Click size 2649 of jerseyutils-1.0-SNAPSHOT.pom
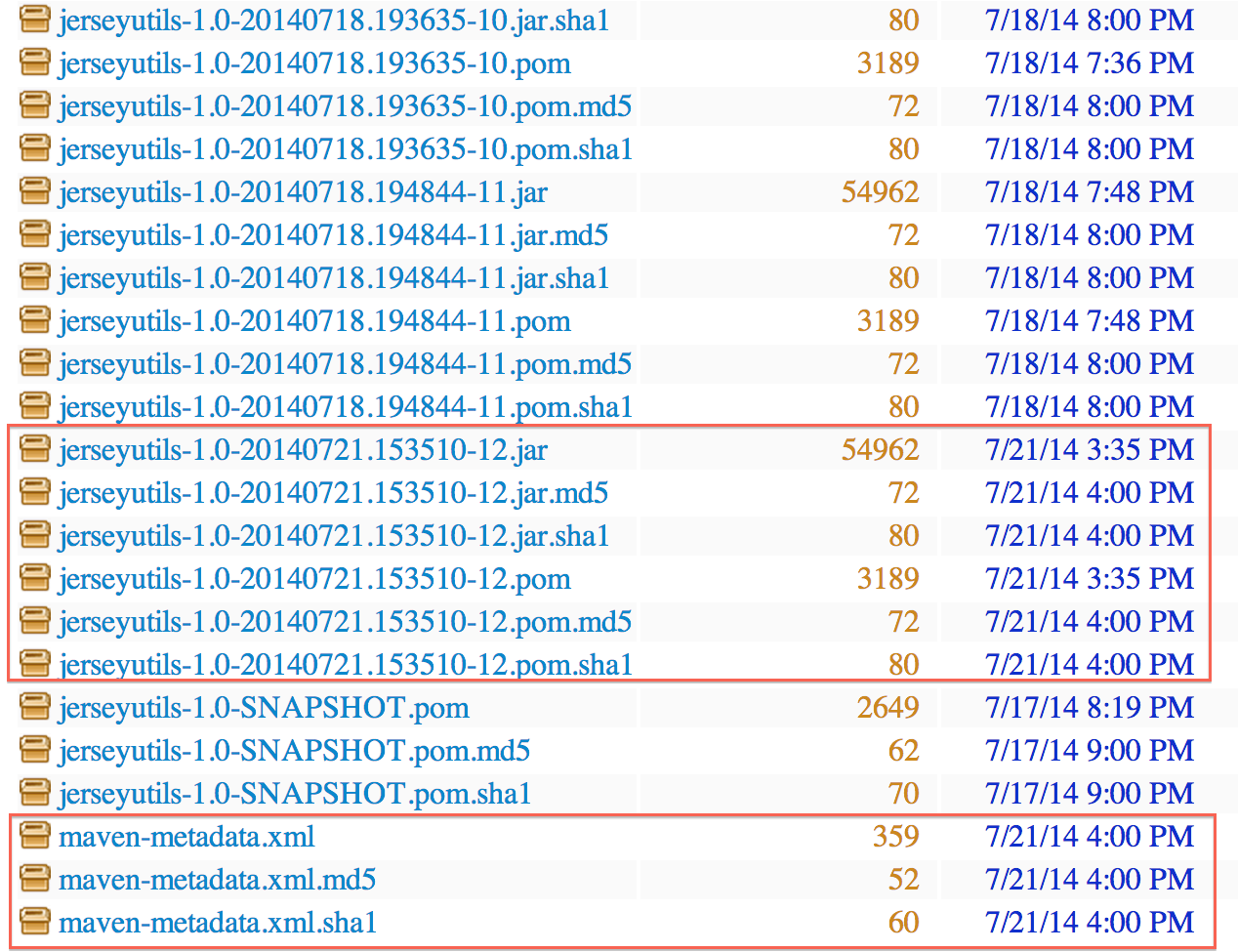Viewport: 1238px width, 952px height. (x=888, y=708)
